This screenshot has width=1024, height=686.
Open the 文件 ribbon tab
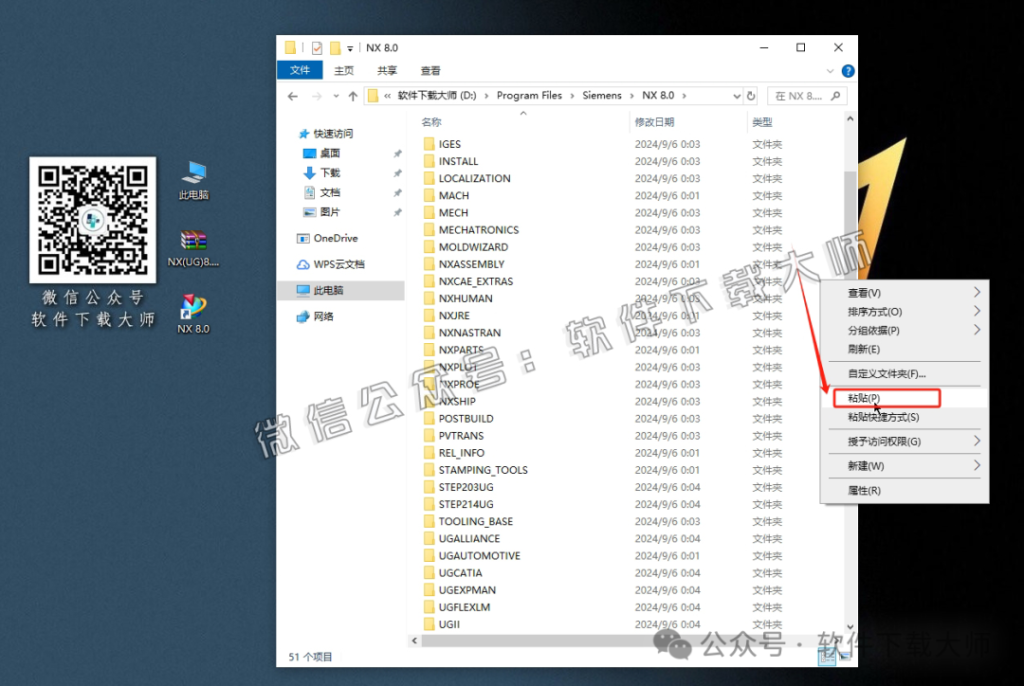tap(300, 71)
